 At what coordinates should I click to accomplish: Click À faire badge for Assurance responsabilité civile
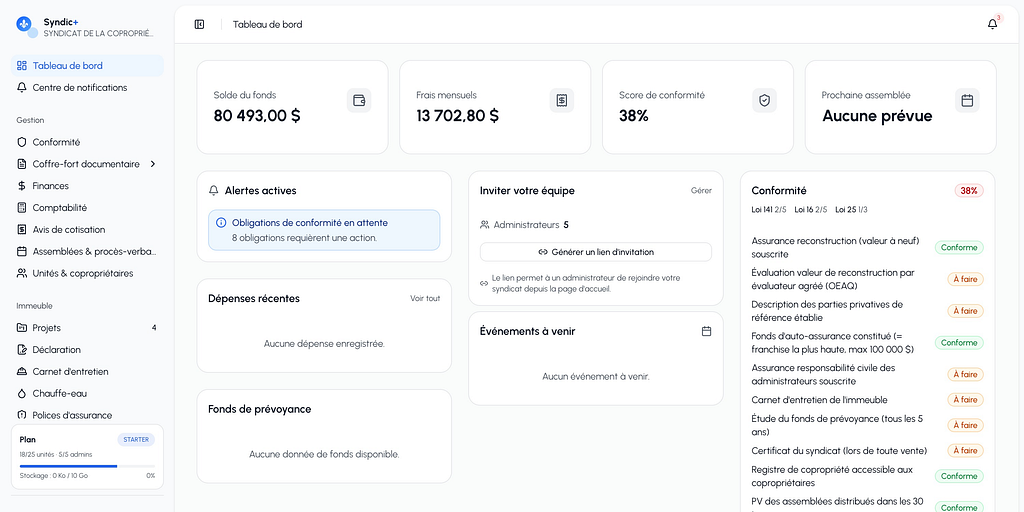click(x=965, y=374)
